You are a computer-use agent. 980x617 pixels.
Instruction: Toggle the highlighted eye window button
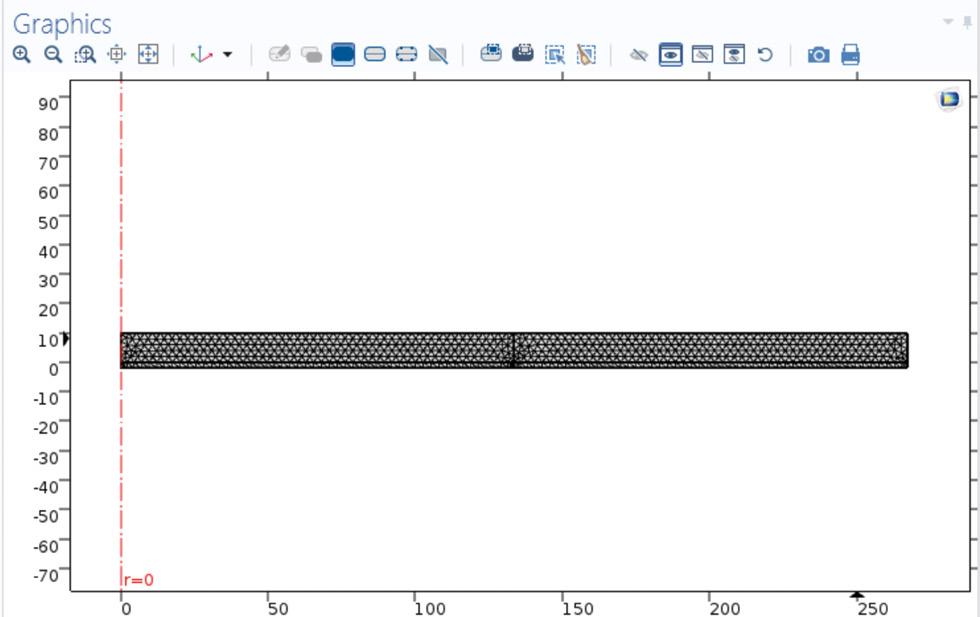[671, 54]
